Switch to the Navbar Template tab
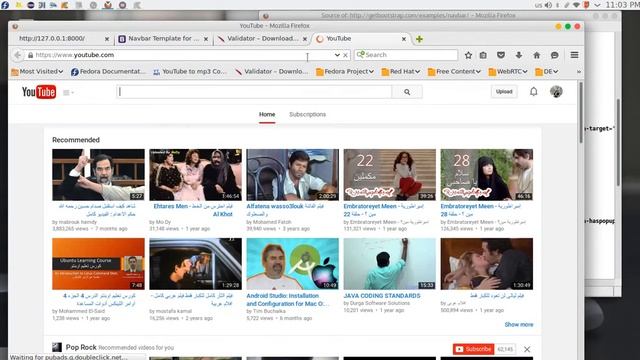640x360 pixels. coord(163,39)
